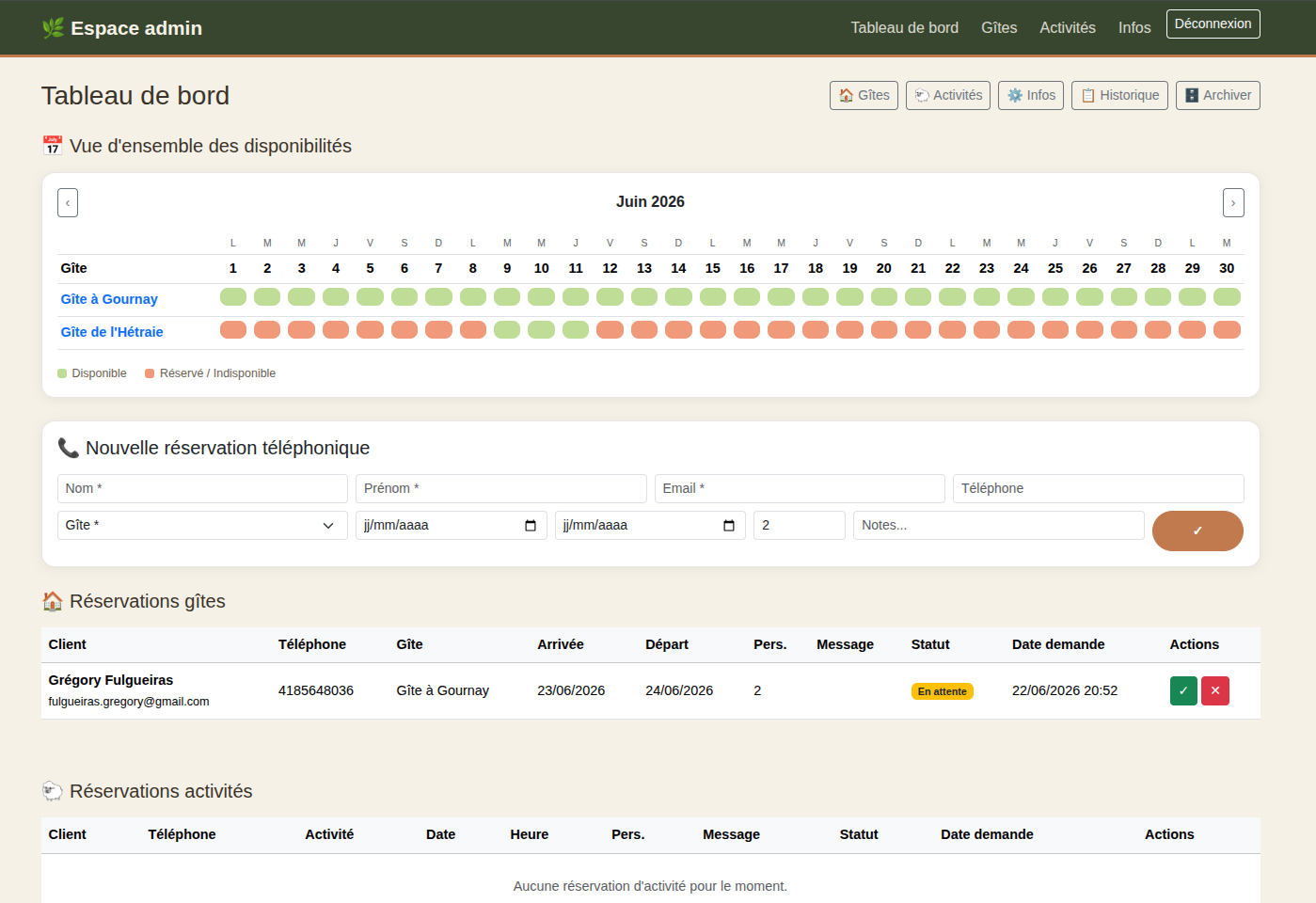Image resolution: width=1316 pixels, height=903 pixels.
Task: Submit phone reservation with orange checkmark button
Action: [x=1197, y=531]
